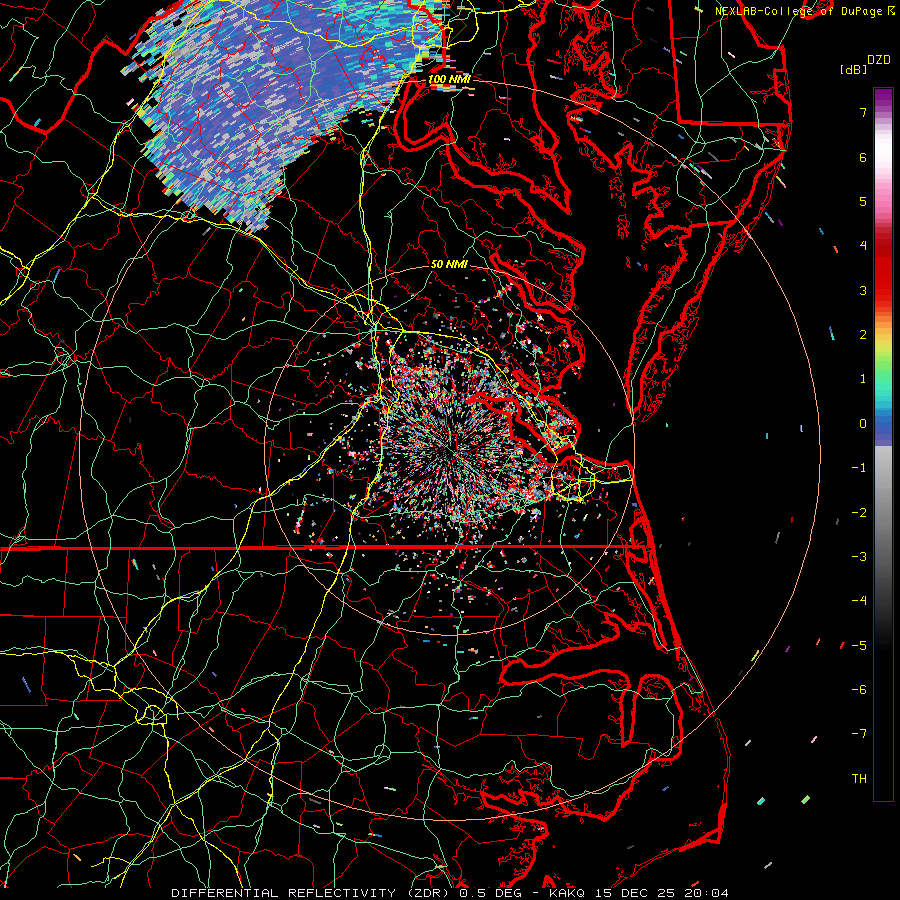The height and width of the screenshot is (900, 900).
Task: Click the DZD legend title
Action: (879, 60)
